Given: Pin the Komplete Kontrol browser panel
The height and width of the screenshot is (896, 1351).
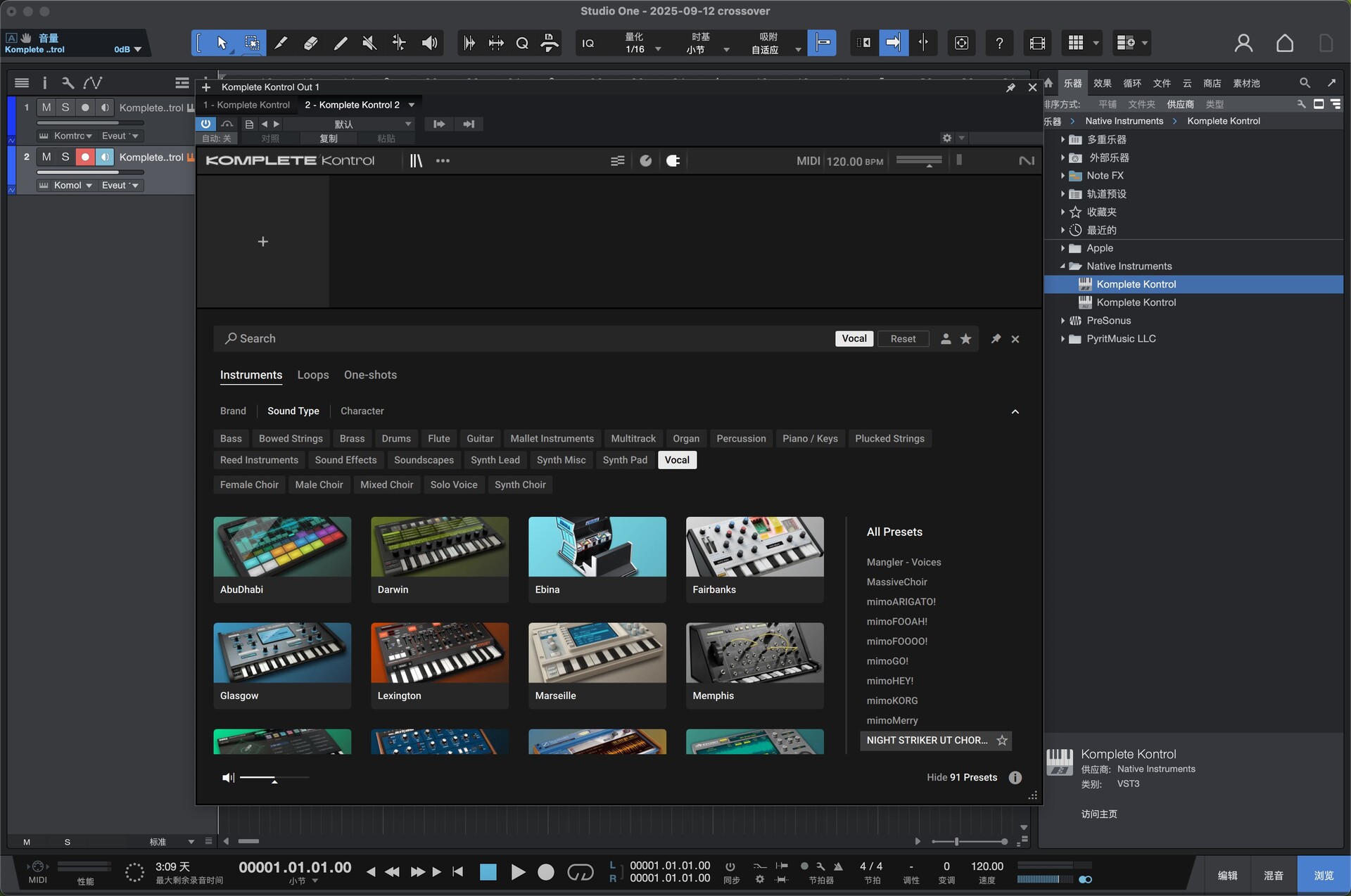Looking at the screenshot, I should pyautogui.click(x=996, y=339).
